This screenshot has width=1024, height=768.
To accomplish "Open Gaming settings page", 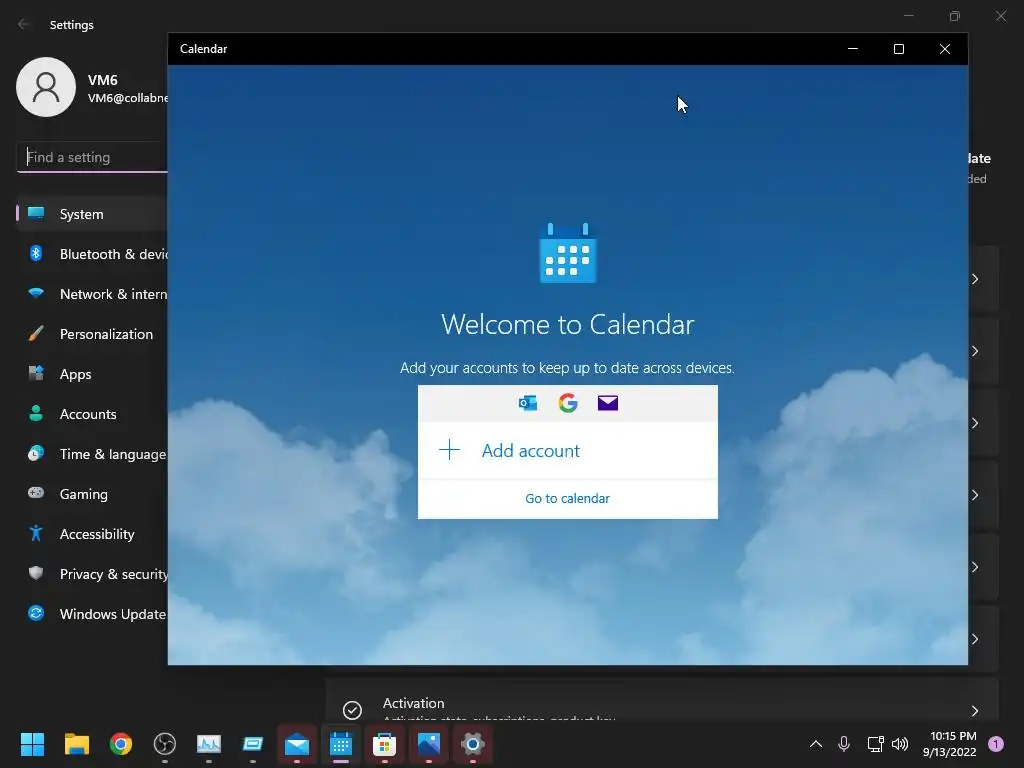I will 92,494.
